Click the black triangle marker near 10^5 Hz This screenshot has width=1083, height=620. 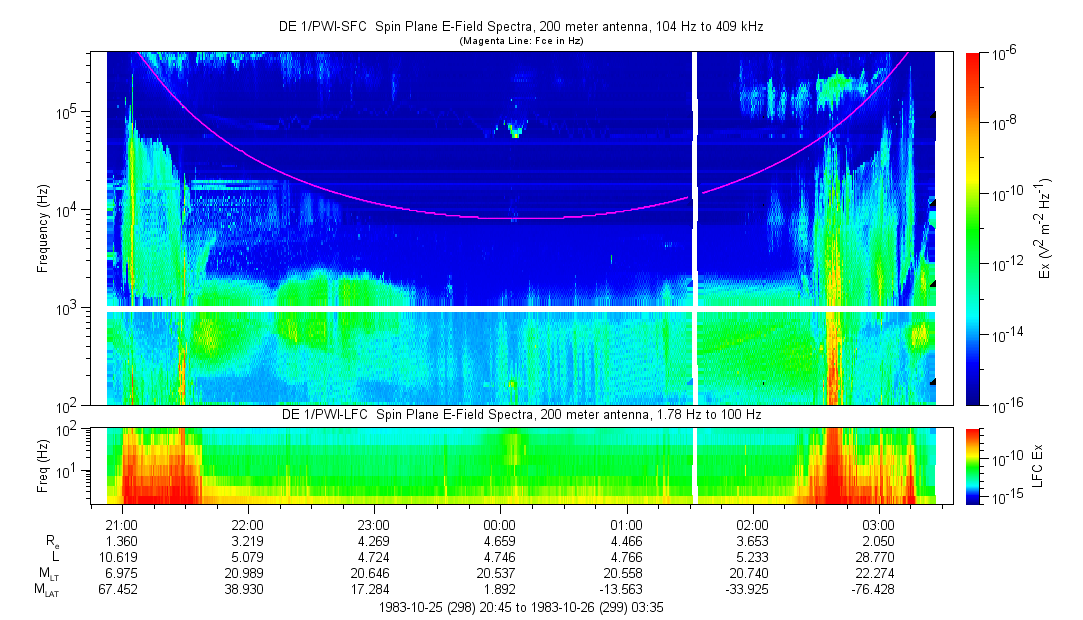pyautogui.click(x=933, y=115)
